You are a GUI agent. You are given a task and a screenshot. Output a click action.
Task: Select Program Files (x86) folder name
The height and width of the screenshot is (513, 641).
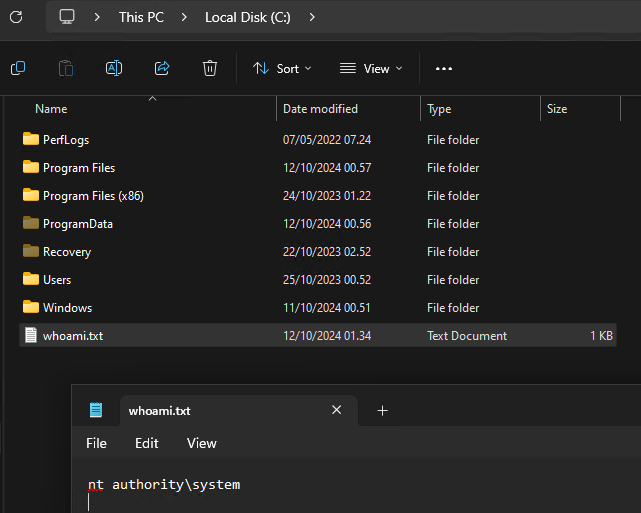(93, 196)
